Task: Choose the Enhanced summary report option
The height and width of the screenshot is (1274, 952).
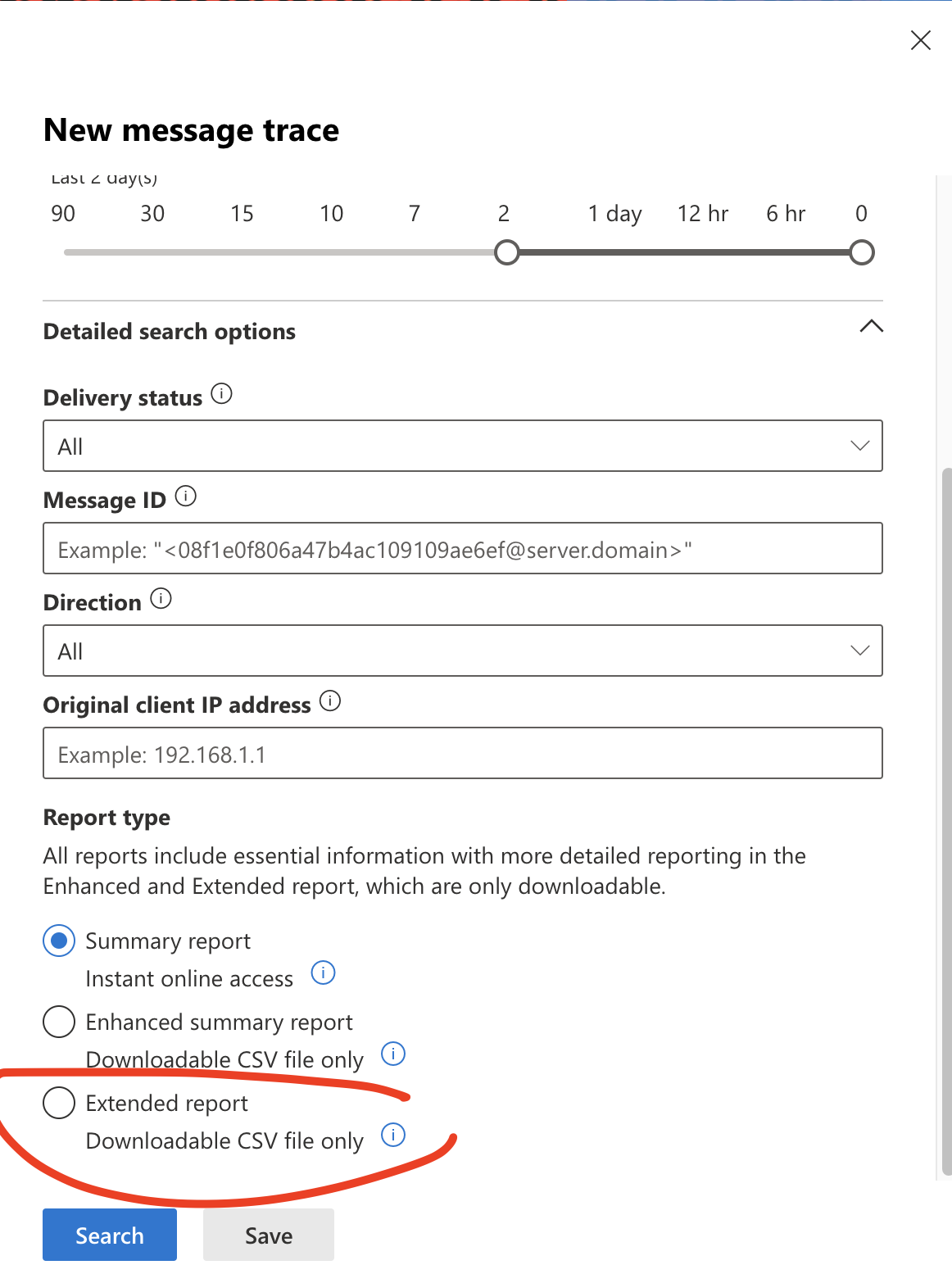Action: [59, 1022]
